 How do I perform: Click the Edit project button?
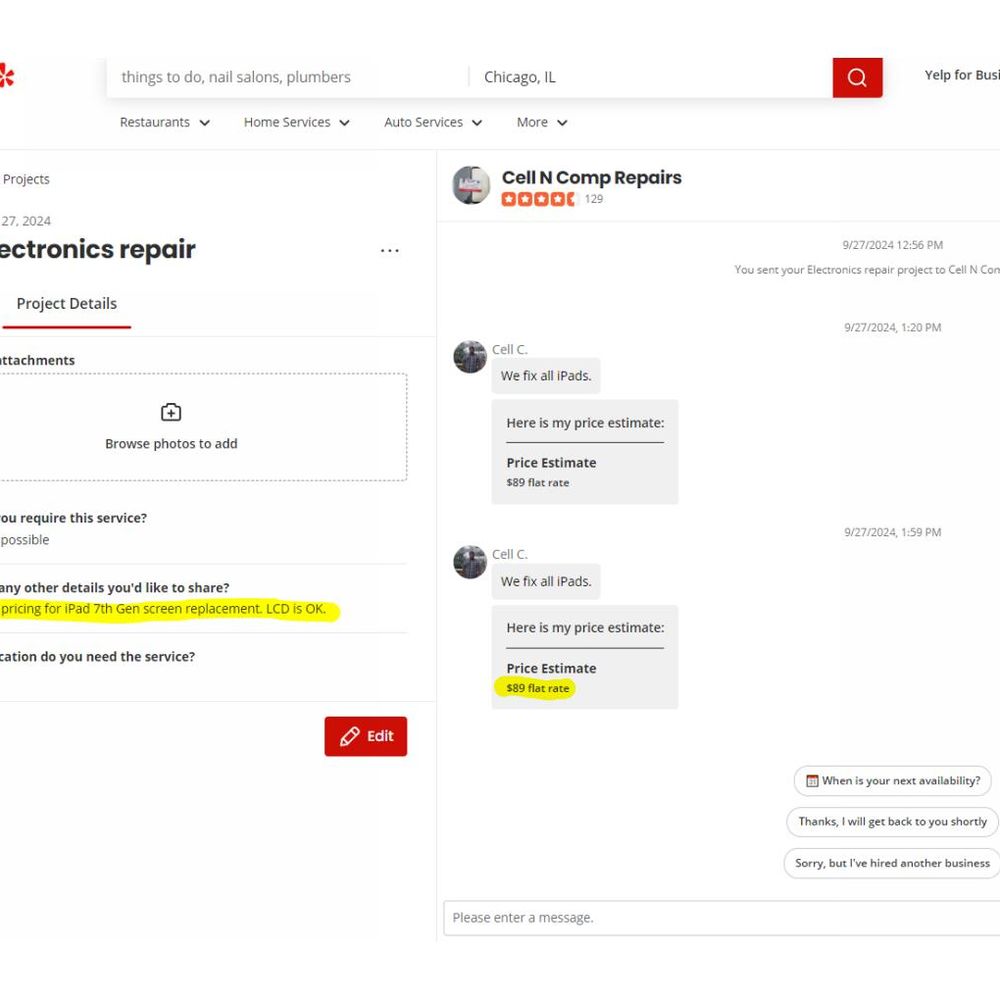365,737
